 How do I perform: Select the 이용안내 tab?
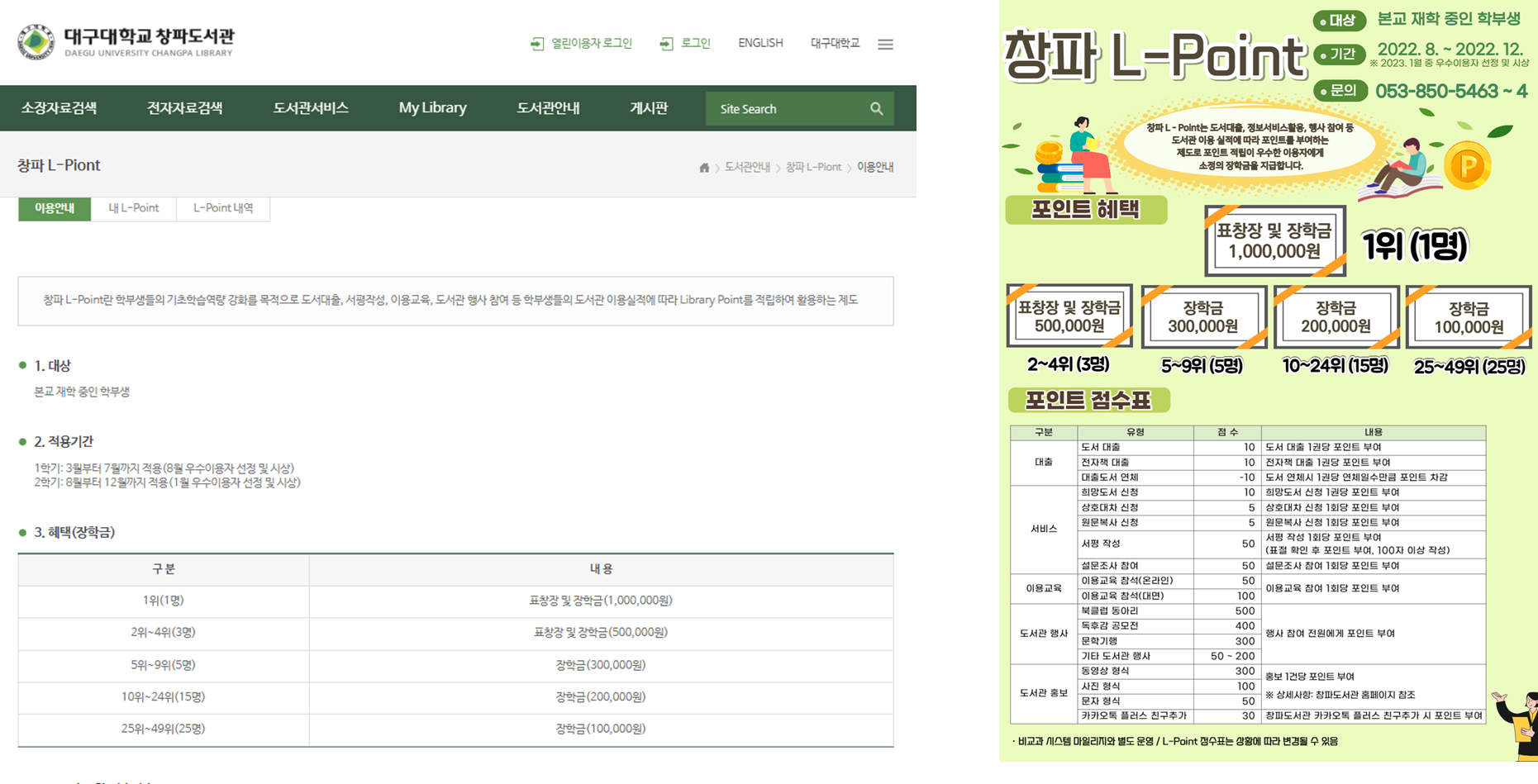coord(55,208)
